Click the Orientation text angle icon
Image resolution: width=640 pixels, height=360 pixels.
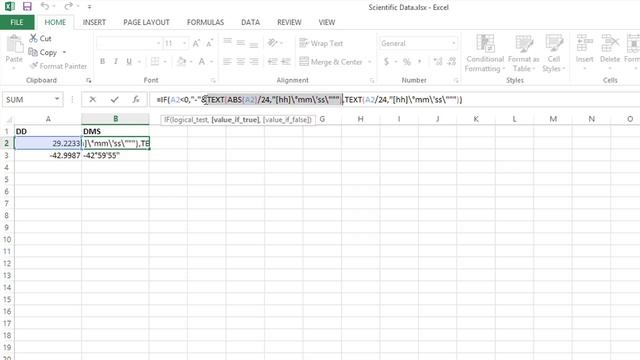272,42
